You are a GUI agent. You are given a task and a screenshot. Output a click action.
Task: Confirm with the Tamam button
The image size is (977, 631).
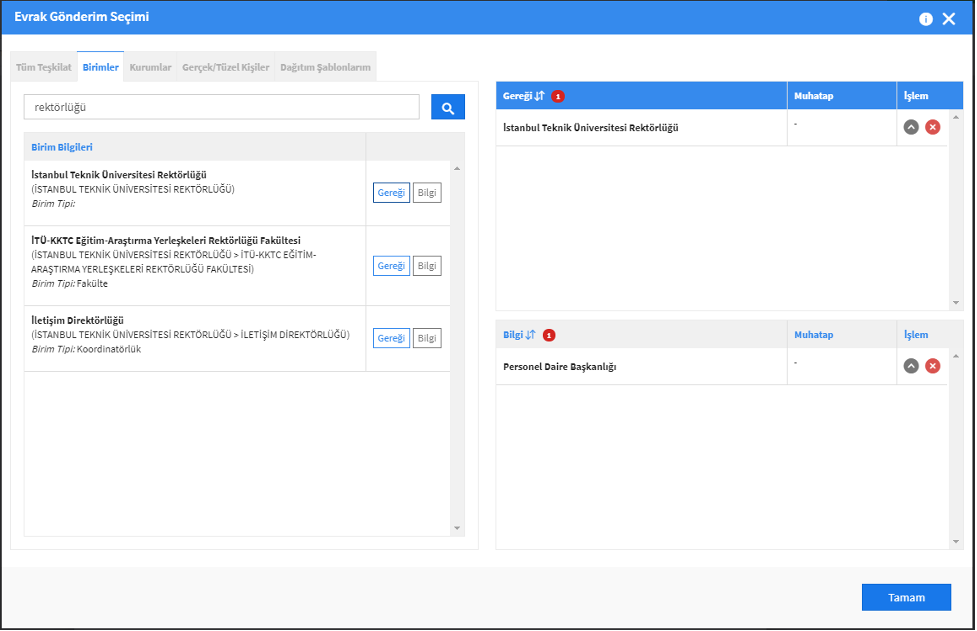(x=906, y=597)
